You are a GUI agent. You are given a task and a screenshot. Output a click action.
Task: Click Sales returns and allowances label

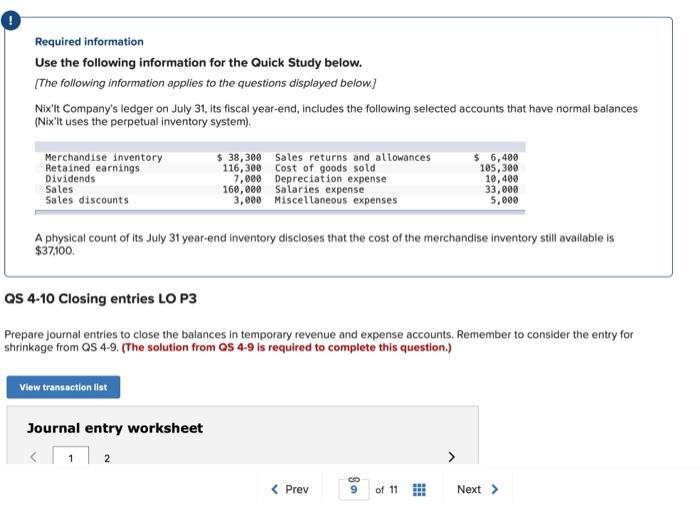353,157
